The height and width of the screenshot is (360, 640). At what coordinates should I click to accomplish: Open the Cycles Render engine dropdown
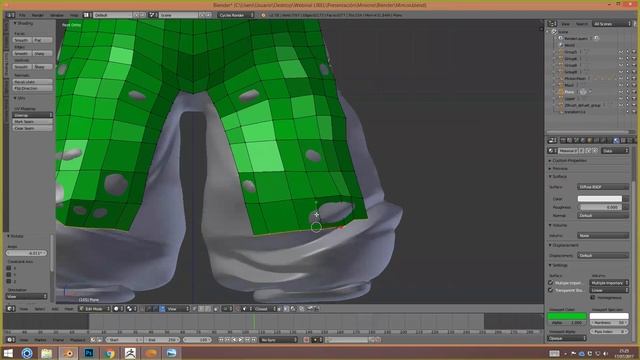(236, 15)
